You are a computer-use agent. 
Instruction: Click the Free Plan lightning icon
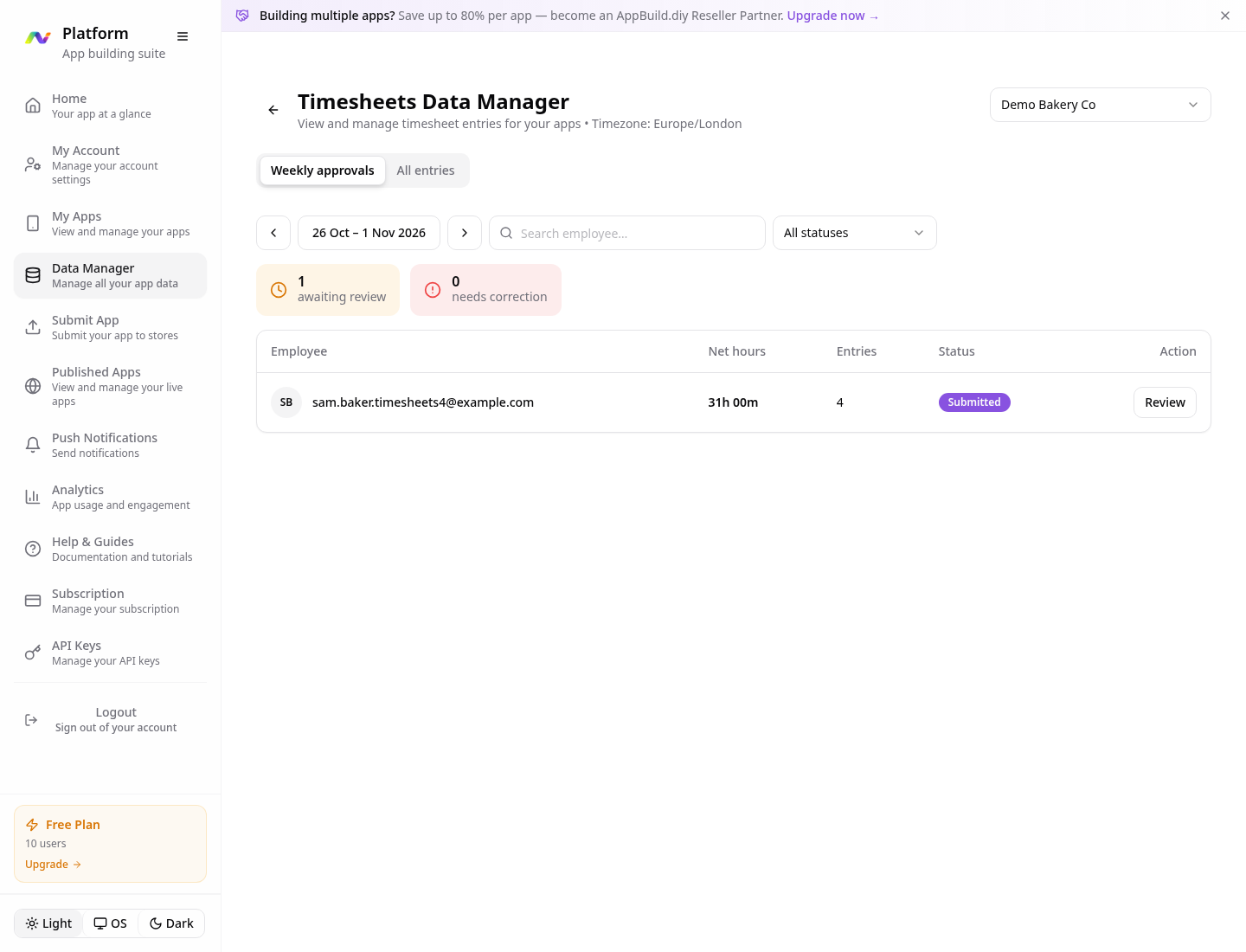pos(32,825)
